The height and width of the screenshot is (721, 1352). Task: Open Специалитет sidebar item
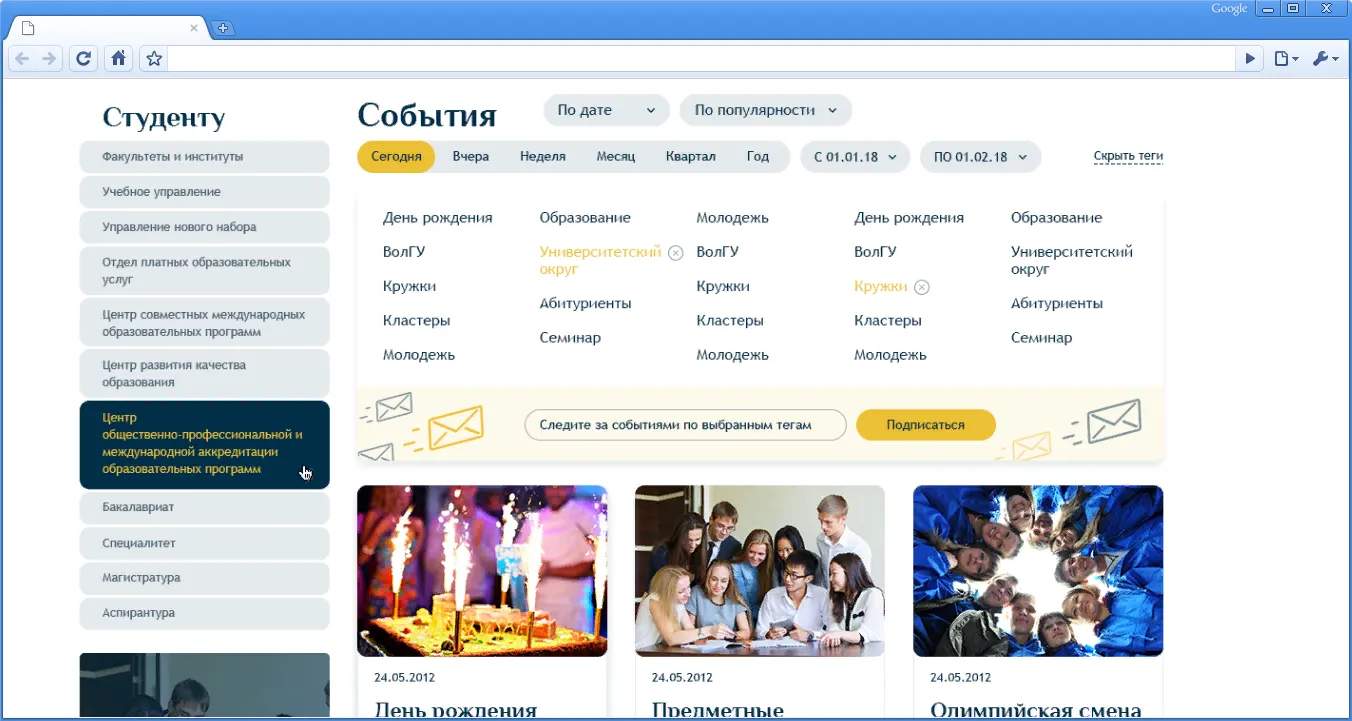tap(204, 543)
